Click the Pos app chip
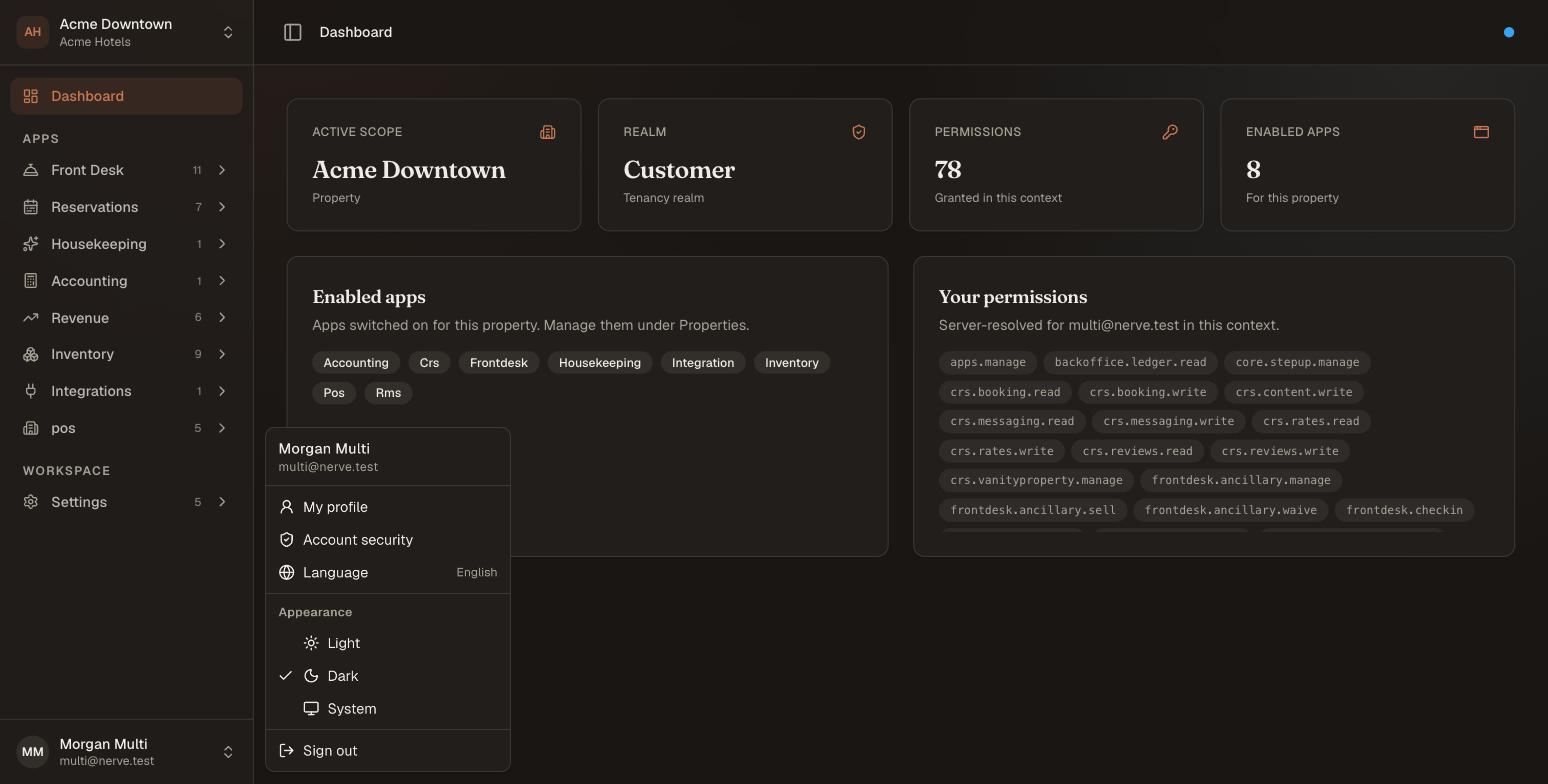Viewport: 1548px width, 784px height. (x=334, y=393)
